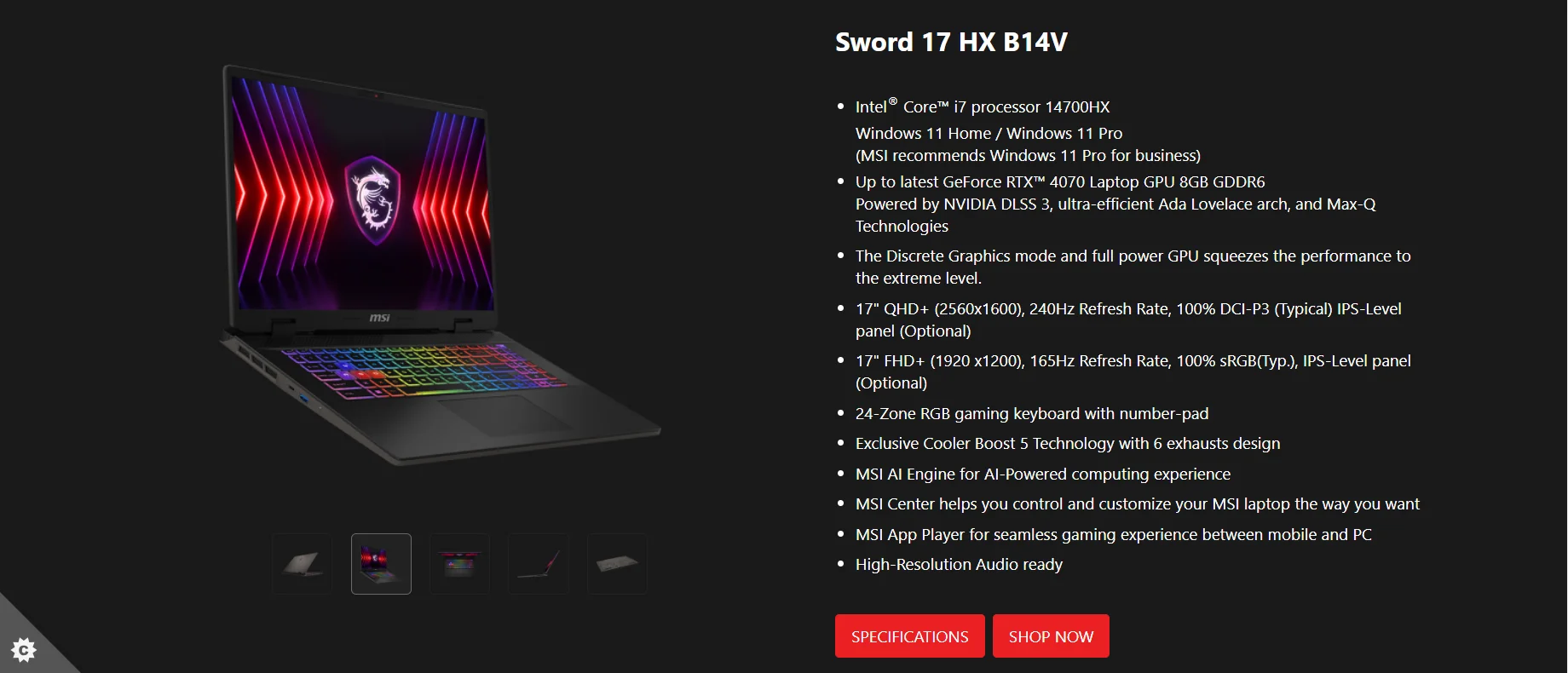The image size is (1568, 673).
Task: Select the closed-lid laptop thumbnail
Action: tap(617, 564)
